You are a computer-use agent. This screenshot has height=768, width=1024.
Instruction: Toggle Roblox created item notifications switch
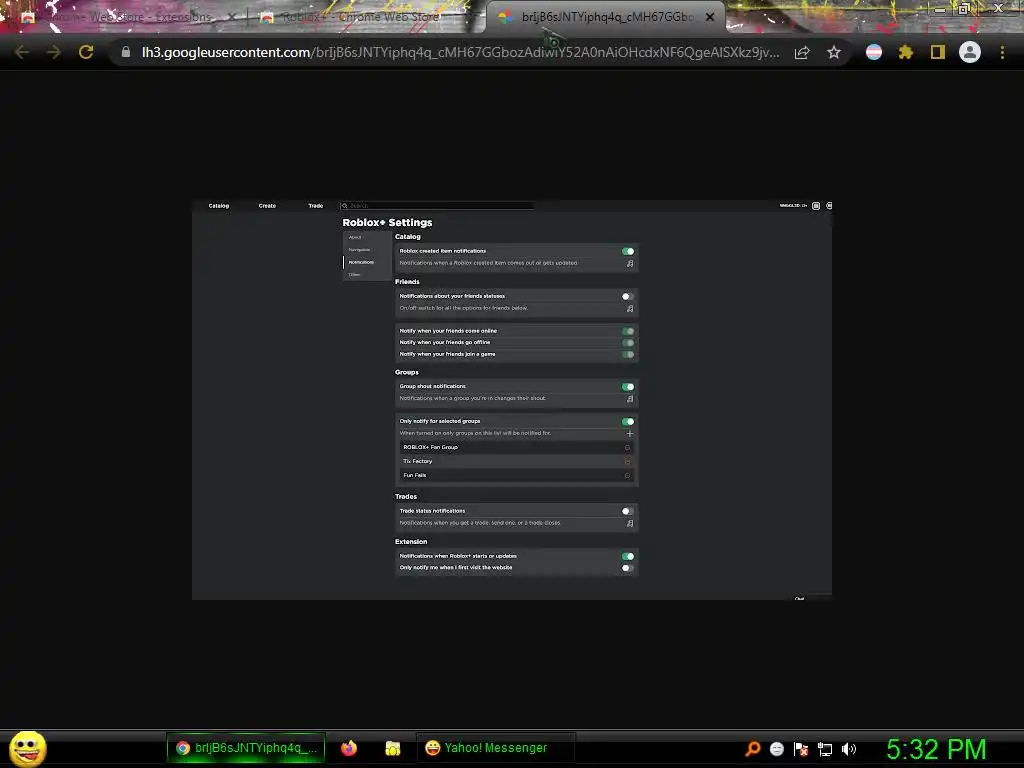[628, 251]
